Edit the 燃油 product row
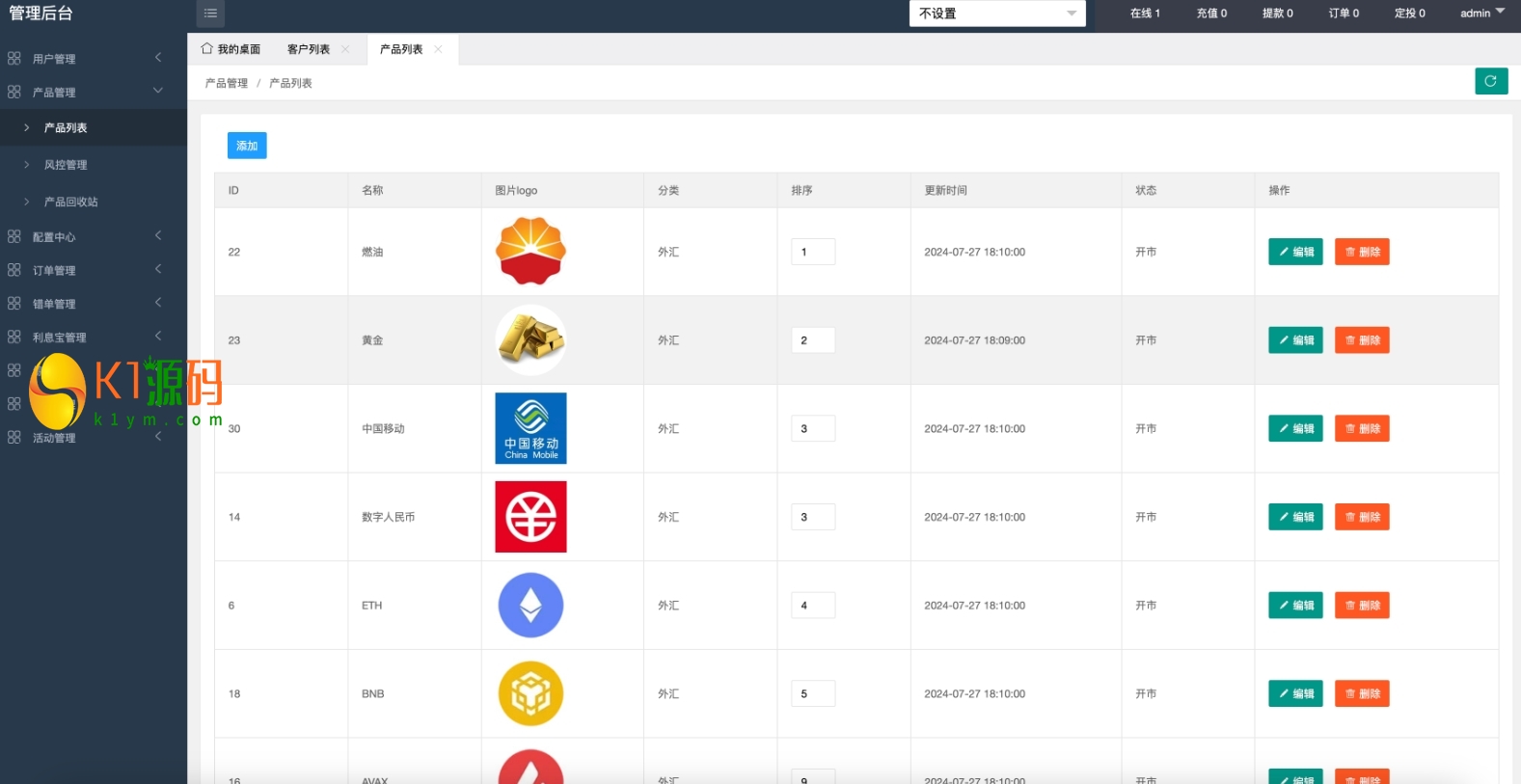1521x784 pixels. pos(1295,252)
